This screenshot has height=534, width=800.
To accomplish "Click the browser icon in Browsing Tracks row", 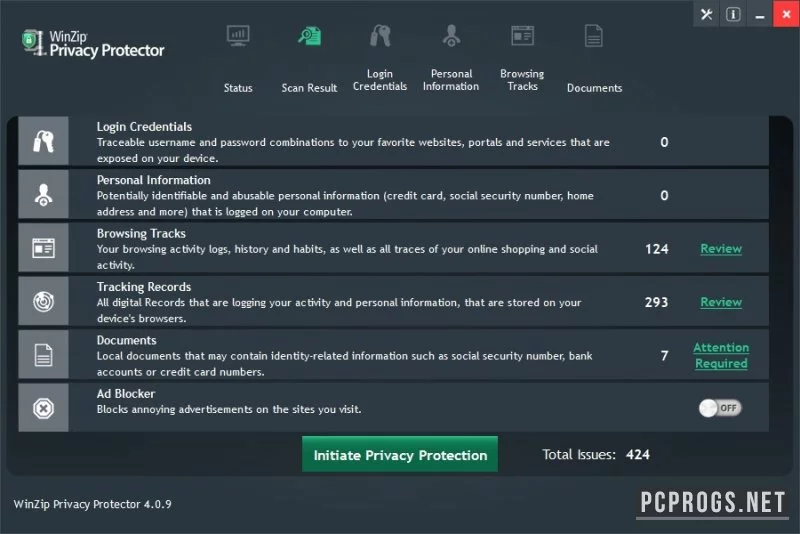I will [43, 248].
